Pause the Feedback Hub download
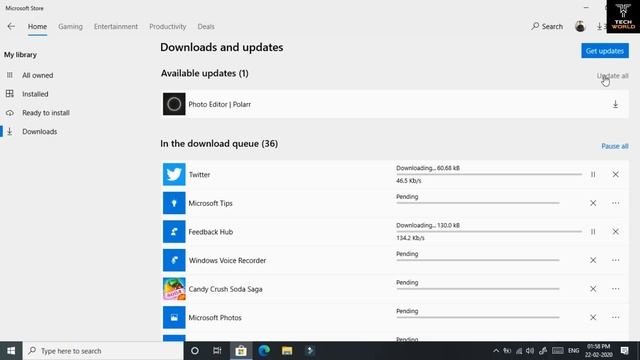 click(x=593, y=231)
